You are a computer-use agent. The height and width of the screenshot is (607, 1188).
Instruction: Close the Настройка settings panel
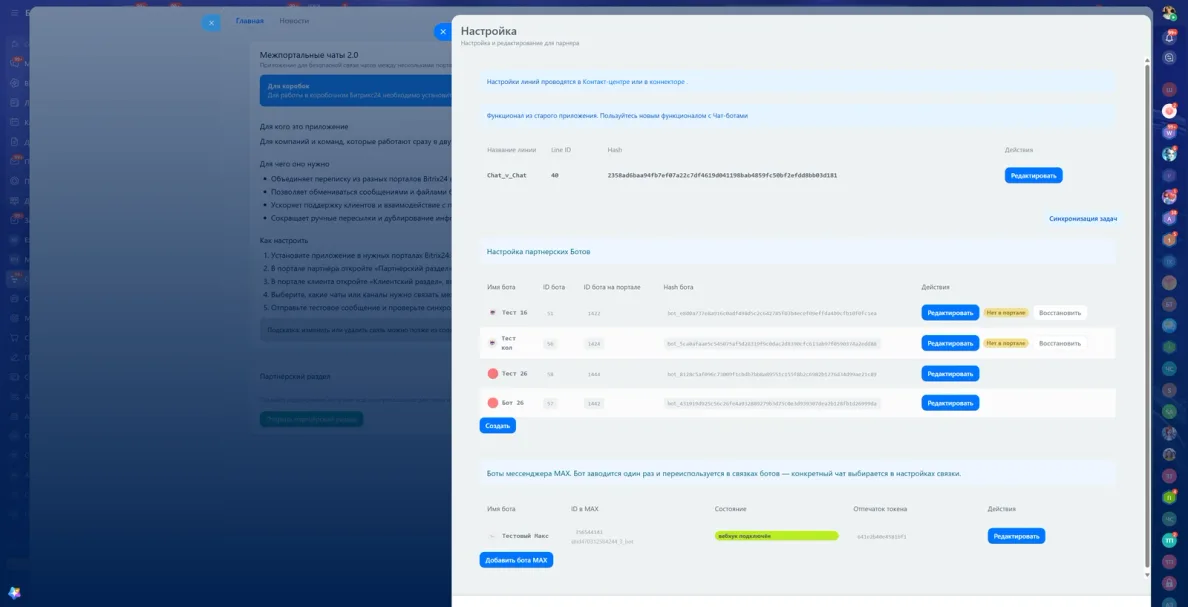442,32
